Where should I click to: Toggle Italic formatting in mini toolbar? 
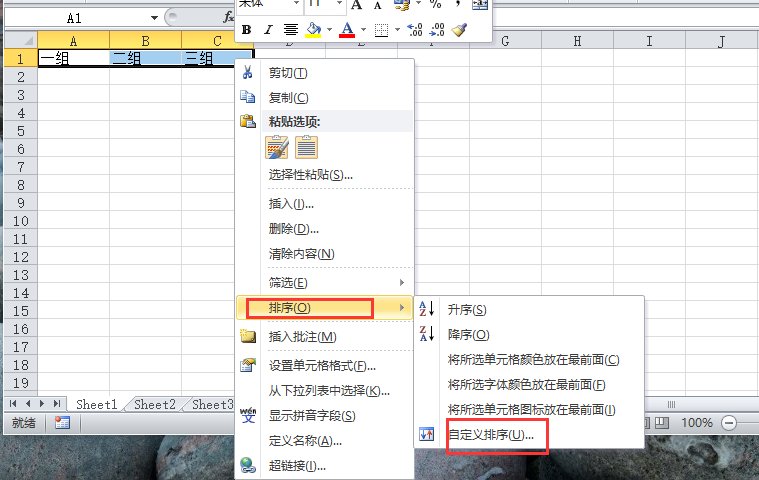point(268,30)
